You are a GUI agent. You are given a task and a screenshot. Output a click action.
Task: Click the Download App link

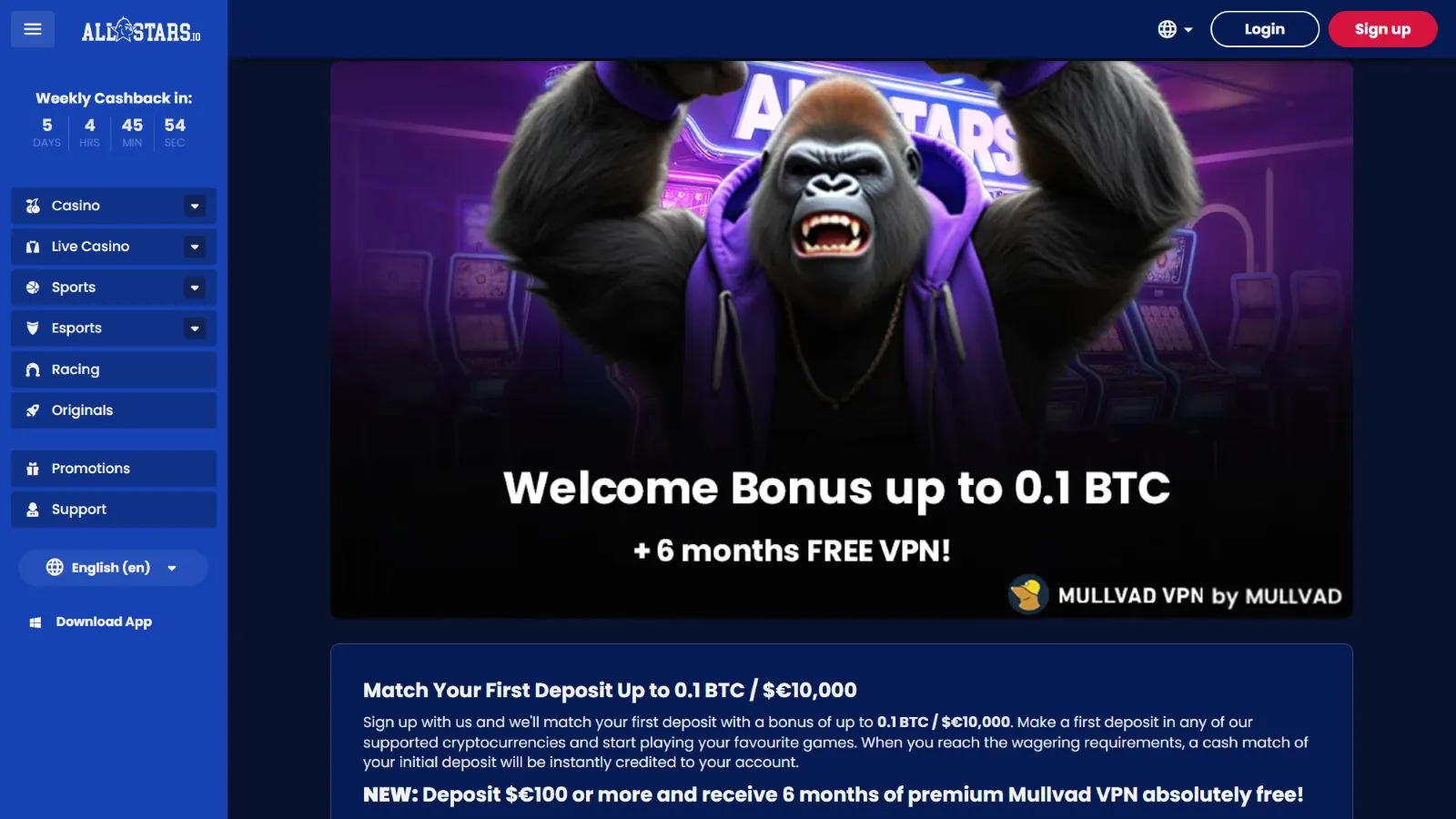point(91,622)
